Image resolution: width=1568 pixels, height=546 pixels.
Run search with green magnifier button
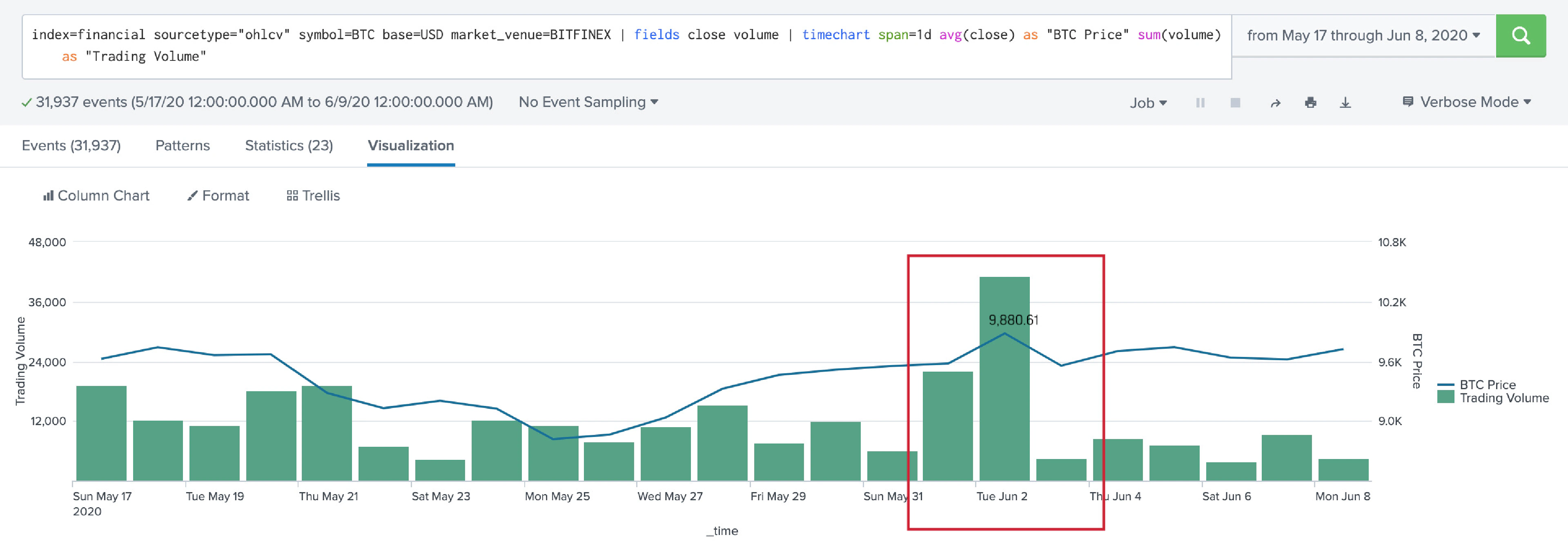(x=1520, y=36)
